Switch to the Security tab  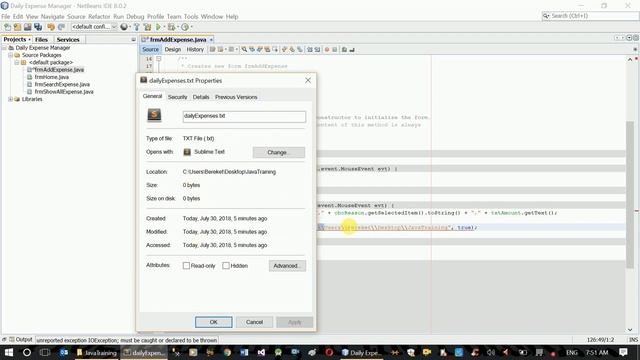[x=178, y=97]
